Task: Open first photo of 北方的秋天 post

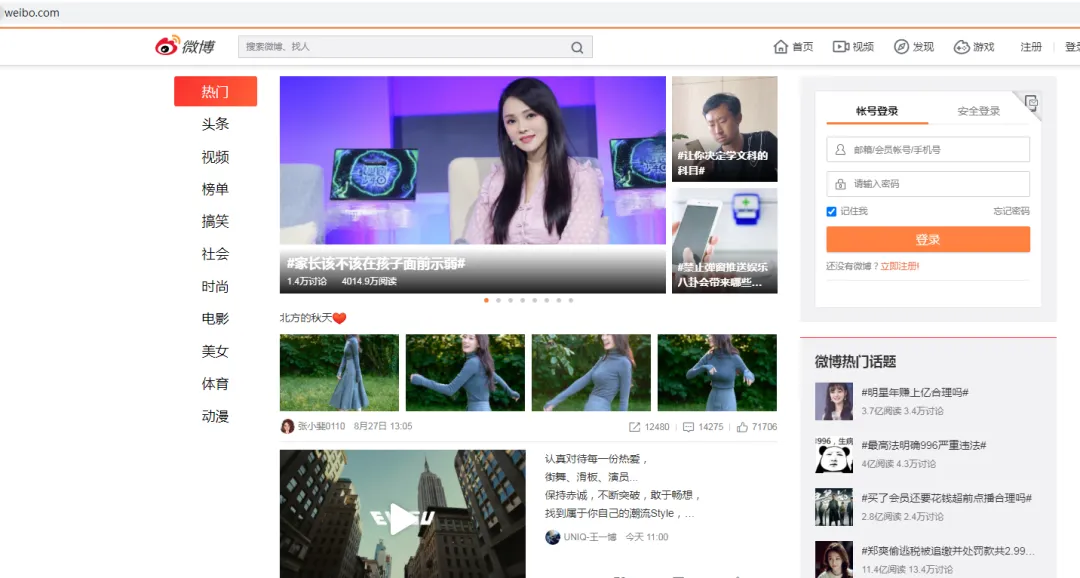Action: (339, 373)
